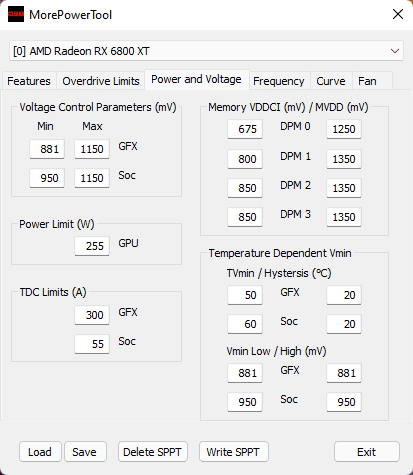The height and width of the screenshot is (475, 413).
Task: Click the GFX minimum voltage field 881
Action: (x=47, y=149)
